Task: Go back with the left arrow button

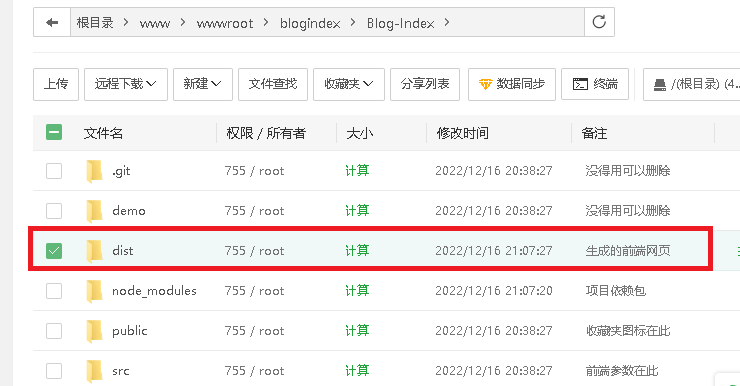Action: [52, 22]
